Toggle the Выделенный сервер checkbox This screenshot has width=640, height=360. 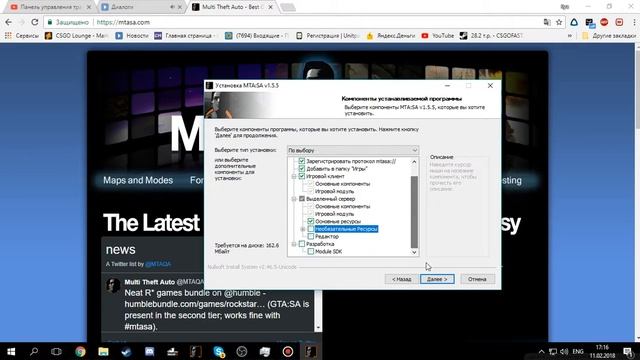pos(302,199)
